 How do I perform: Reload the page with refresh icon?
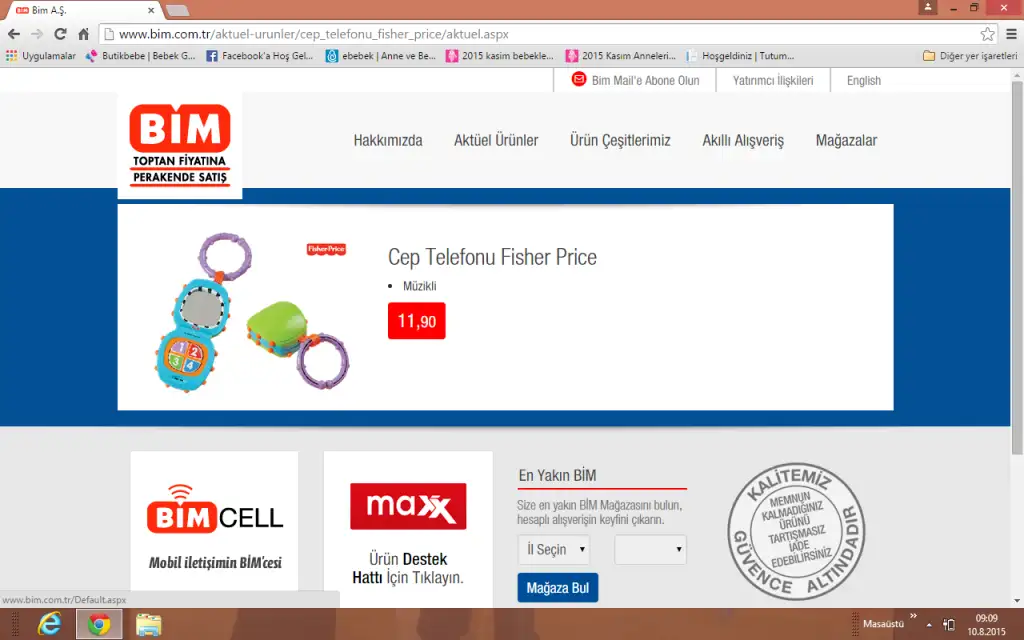pos(60,34)
